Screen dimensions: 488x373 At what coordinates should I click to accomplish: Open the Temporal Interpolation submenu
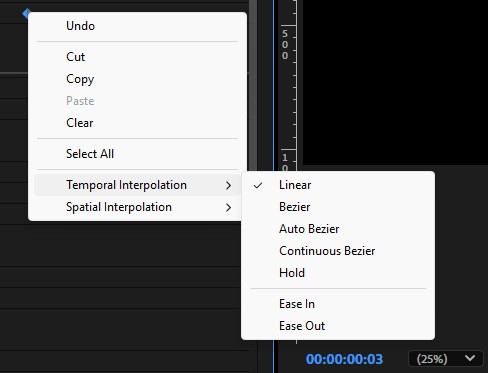tap(137, 185)
